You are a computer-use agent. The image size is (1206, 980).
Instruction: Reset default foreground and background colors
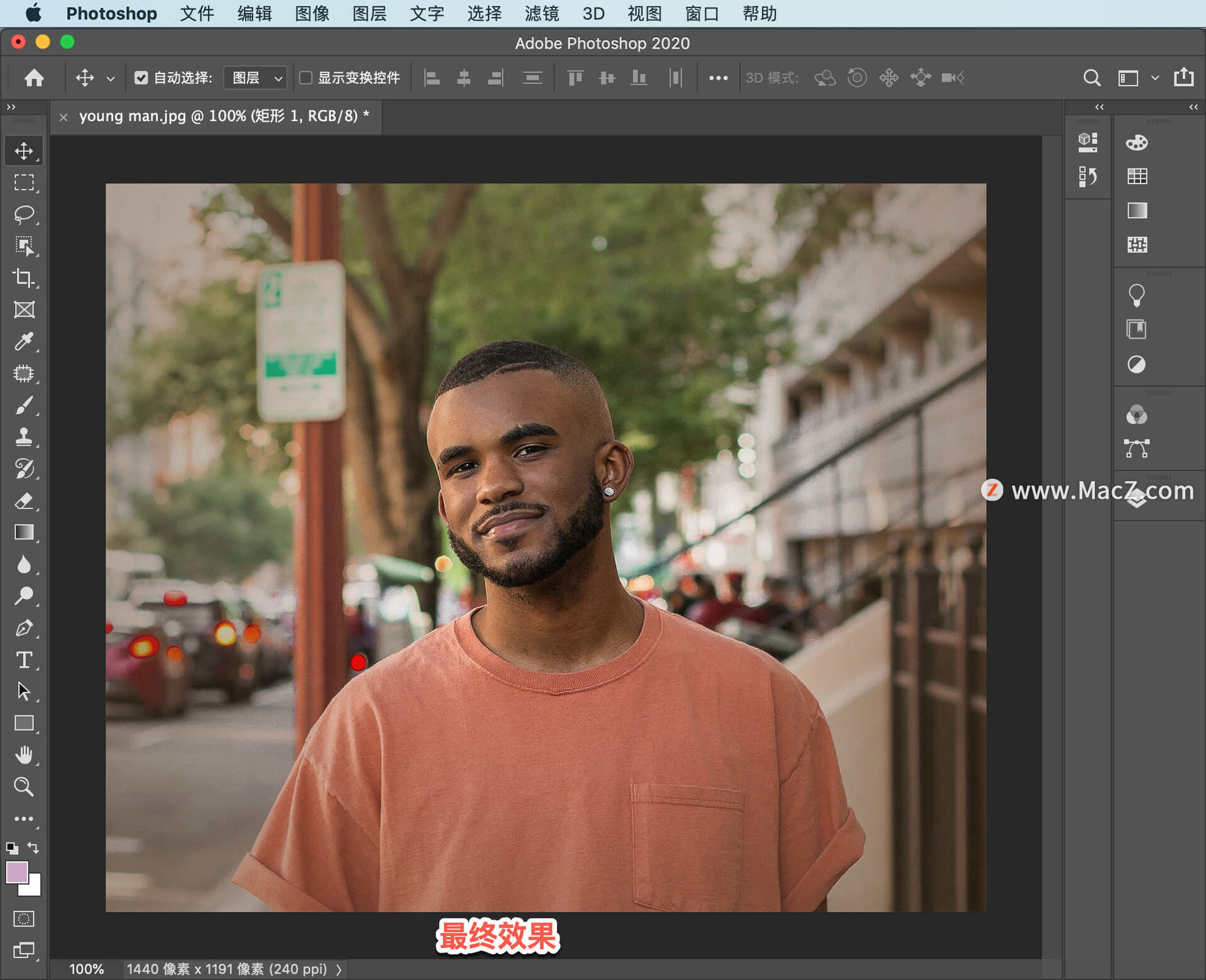(12, 848)
